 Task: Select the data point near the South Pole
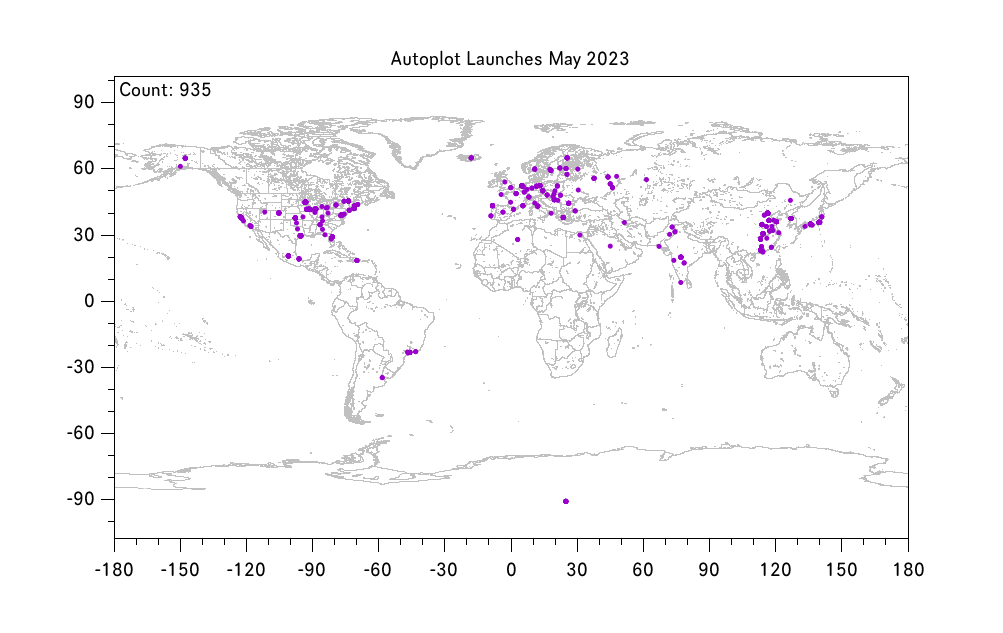coord(565,501)
